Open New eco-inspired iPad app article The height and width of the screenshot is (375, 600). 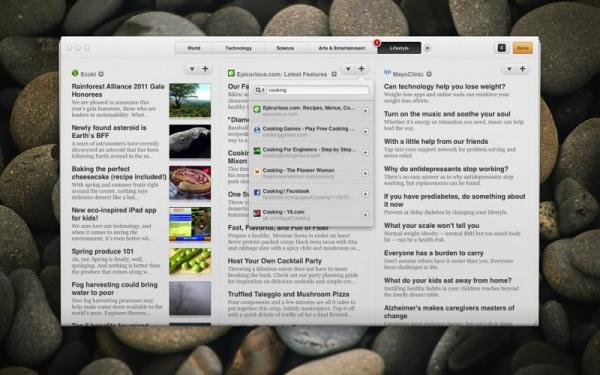tap(114, 214)
